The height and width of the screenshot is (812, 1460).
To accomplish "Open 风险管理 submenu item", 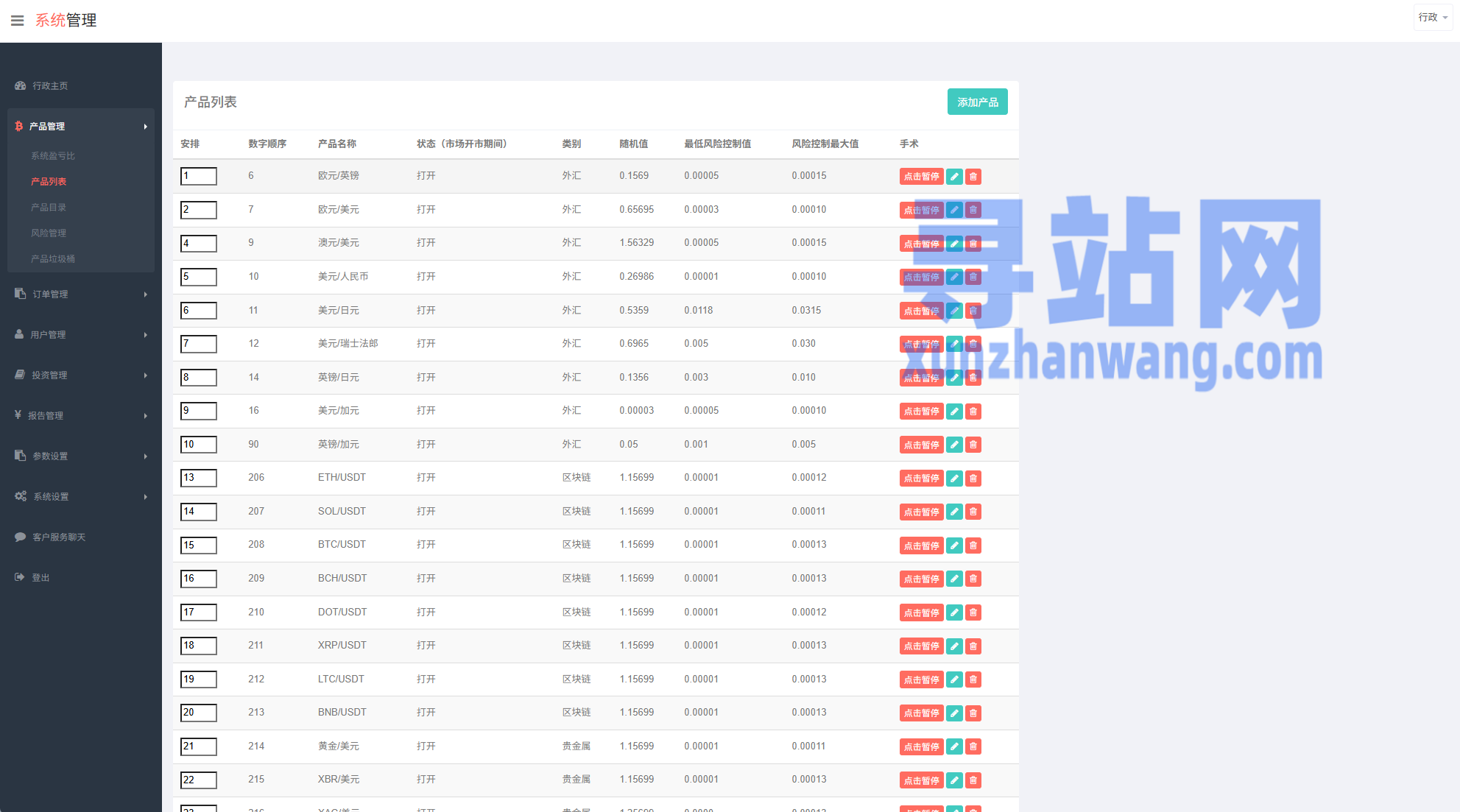I will point(49,233).
